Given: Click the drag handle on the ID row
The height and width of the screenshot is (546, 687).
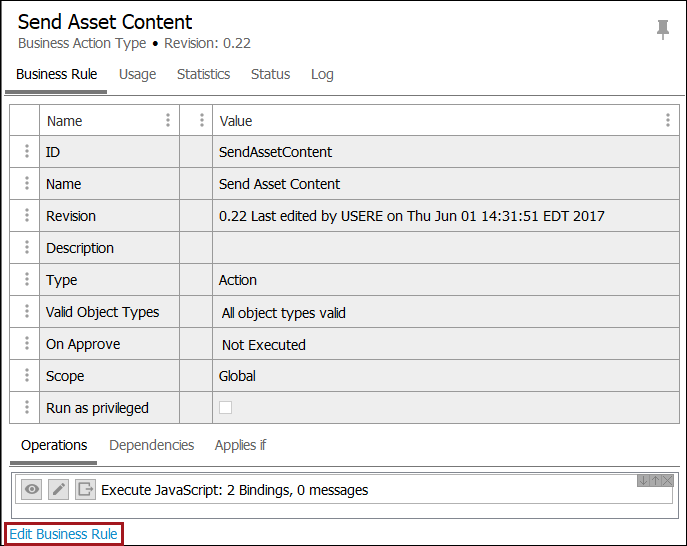Looking at the screenshot, I should click(x=26, y=153).
